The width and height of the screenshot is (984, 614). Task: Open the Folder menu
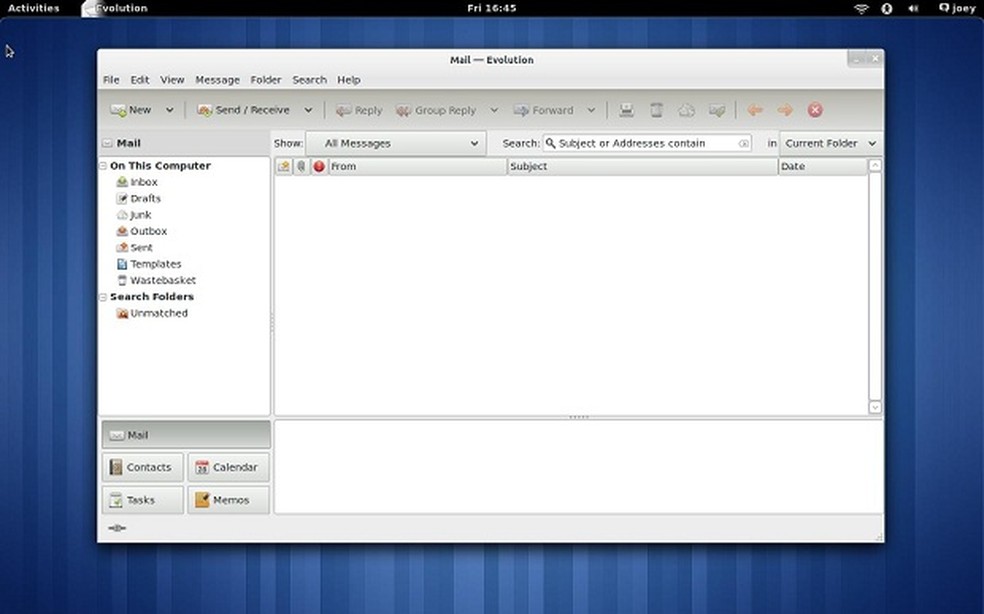[x=266, y=80]
